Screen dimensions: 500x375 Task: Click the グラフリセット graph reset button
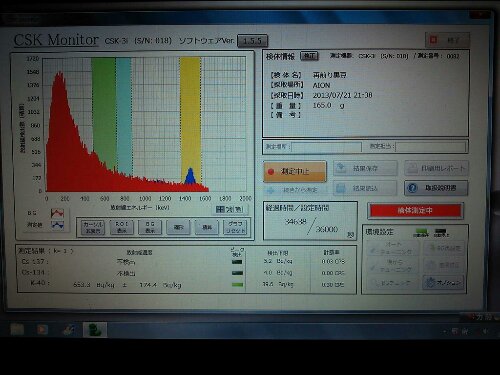(235, 227)
